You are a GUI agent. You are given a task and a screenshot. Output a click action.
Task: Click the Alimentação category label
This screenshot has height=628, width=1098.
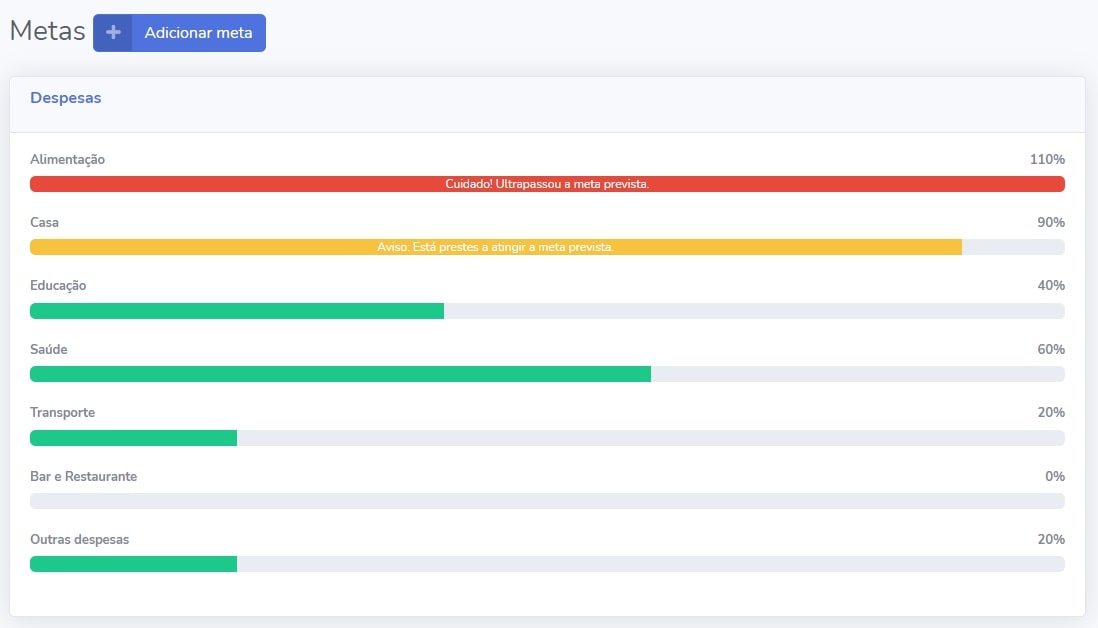click(67, 160)
